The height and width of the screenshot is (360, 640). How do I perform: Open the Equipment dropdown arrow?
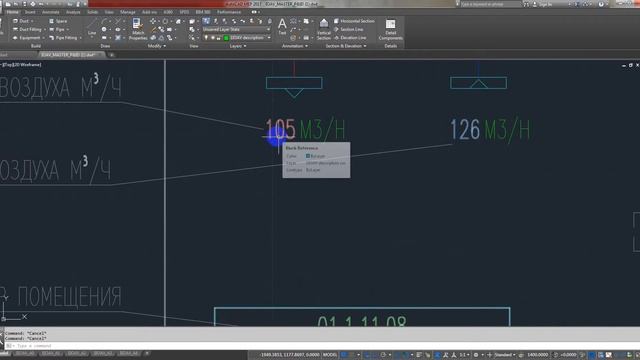pyautogui.click(x=43, y=38)
